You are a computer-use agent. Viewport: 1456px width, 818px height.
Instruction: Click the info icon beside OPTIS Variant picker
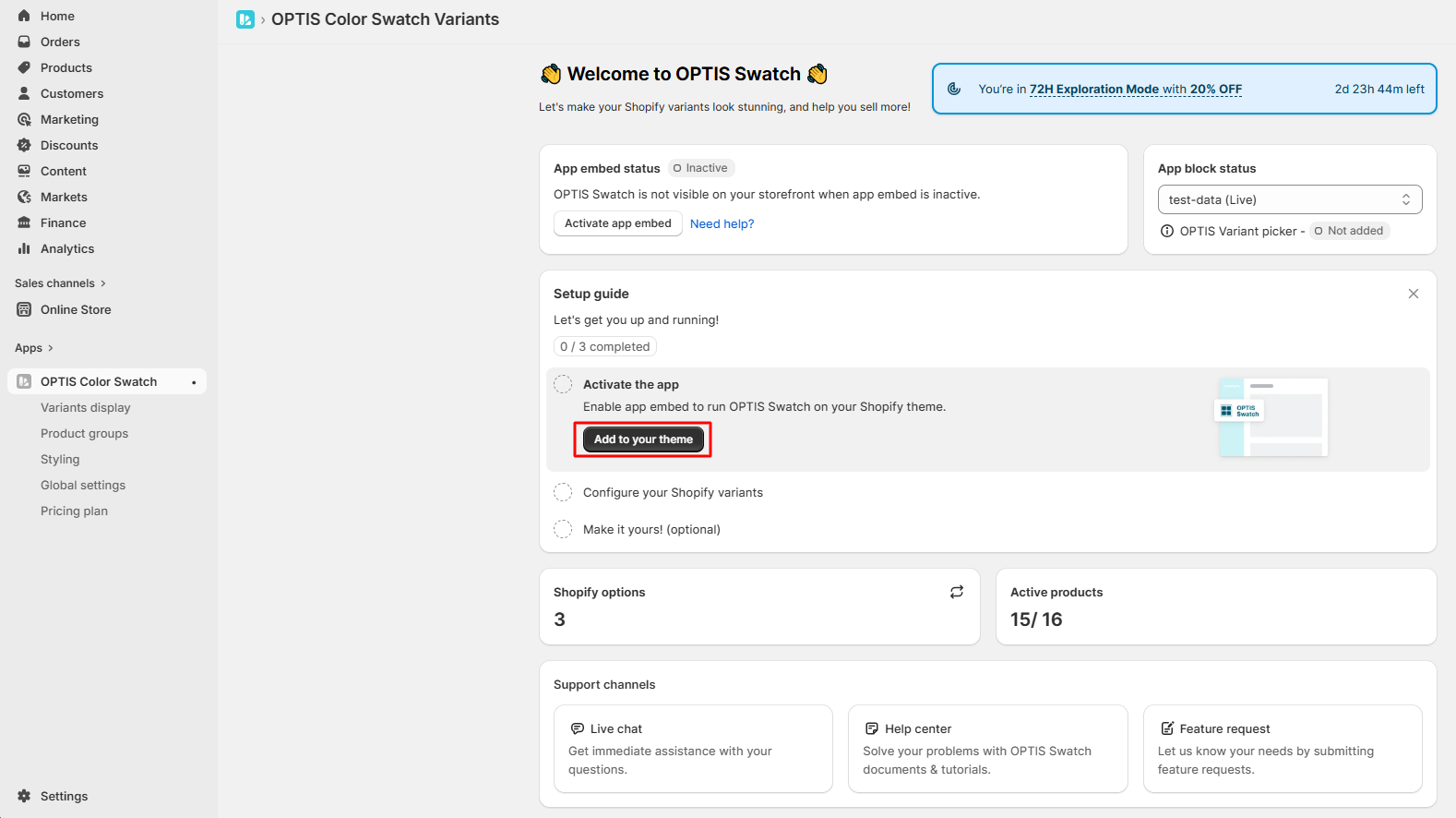(1167, 231)
